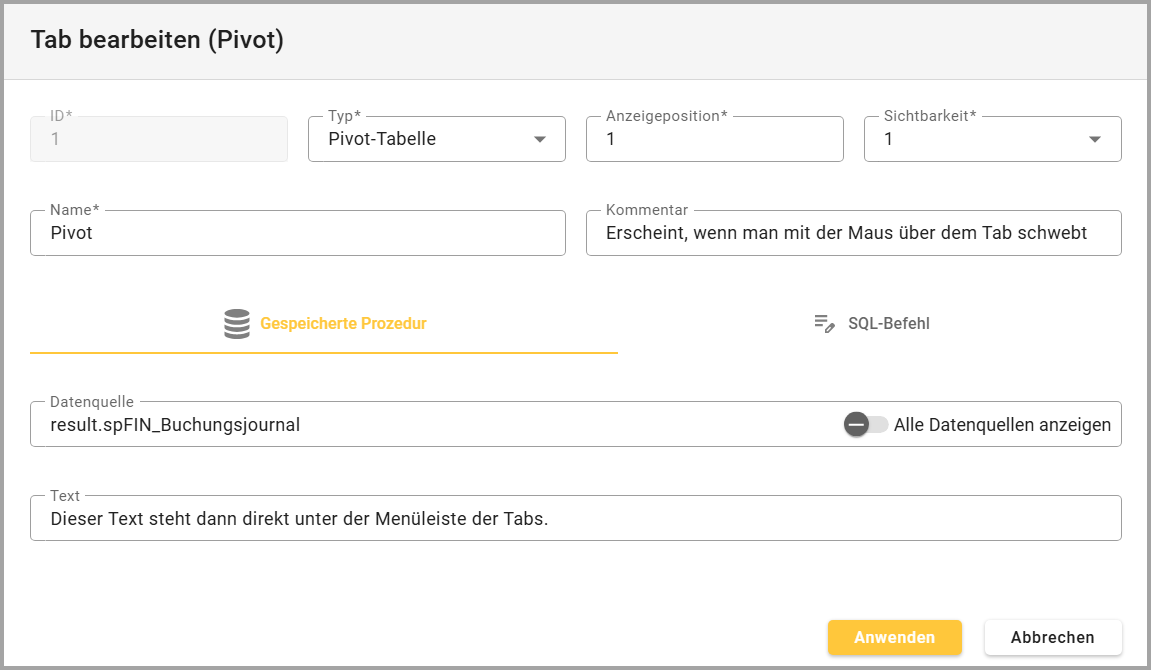Click the 'Alle Datenquellen anzeigen' label text
1151x670 pixels.
pos(1002,425)
